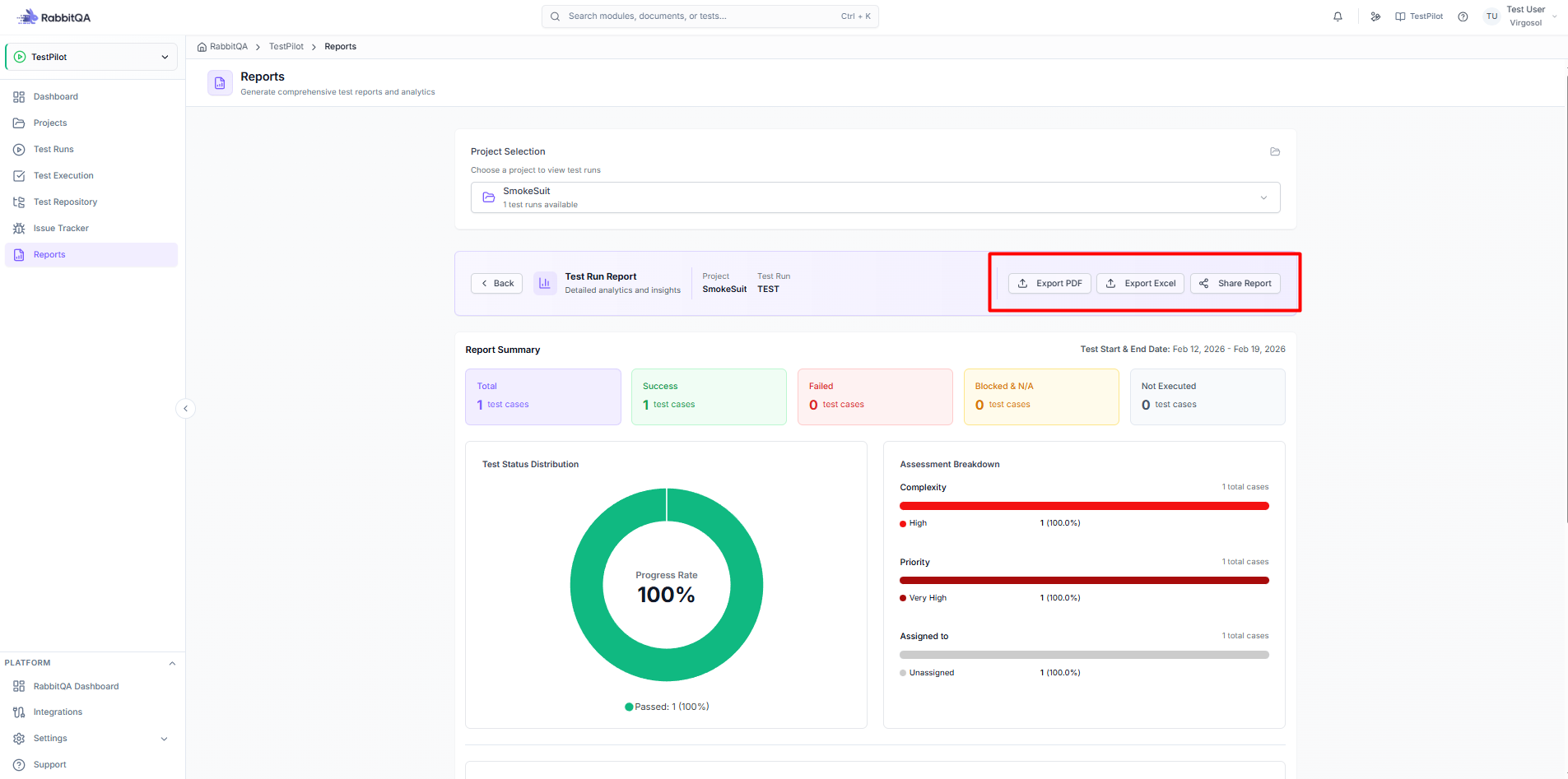Open the notifications bell icon
The width and height of the screenshot is (1568, 779).
point(1338,16)
